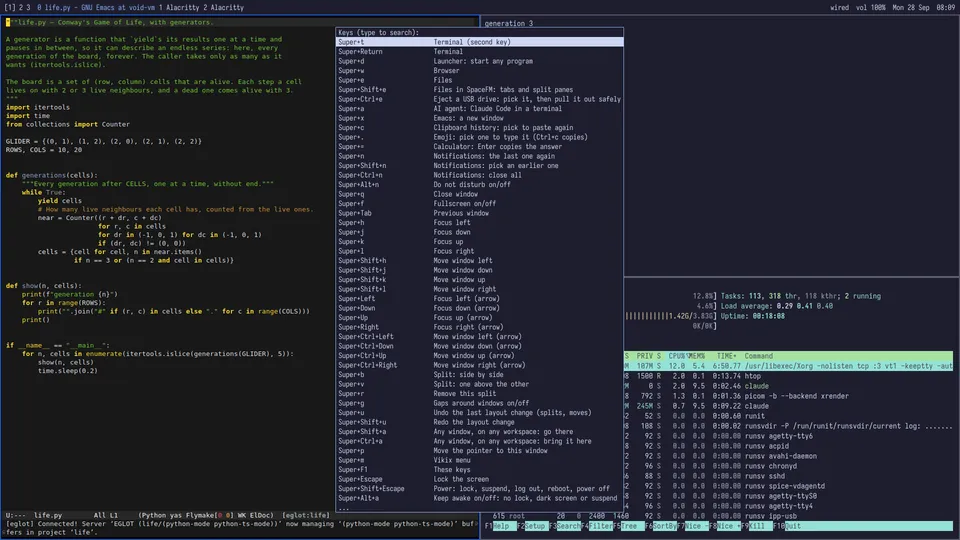Choose the Power: lock, suspend entry
960x540 pixels.
[x=479, y=489]
